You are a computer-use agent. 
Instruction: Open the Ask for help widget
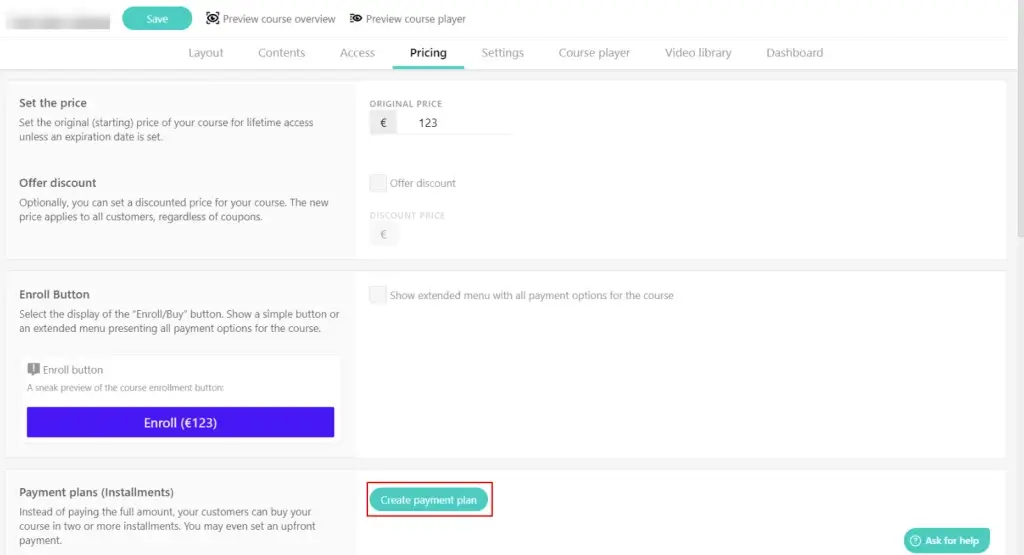[x=947, y=541]
